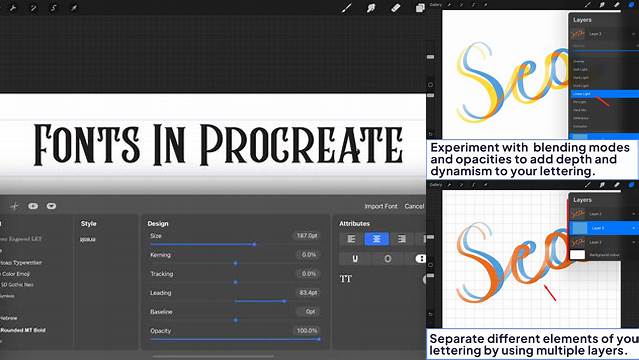Click modify square button in blending modes sidebar
This screenshot has width=639, height=360.
coord(430,85)
